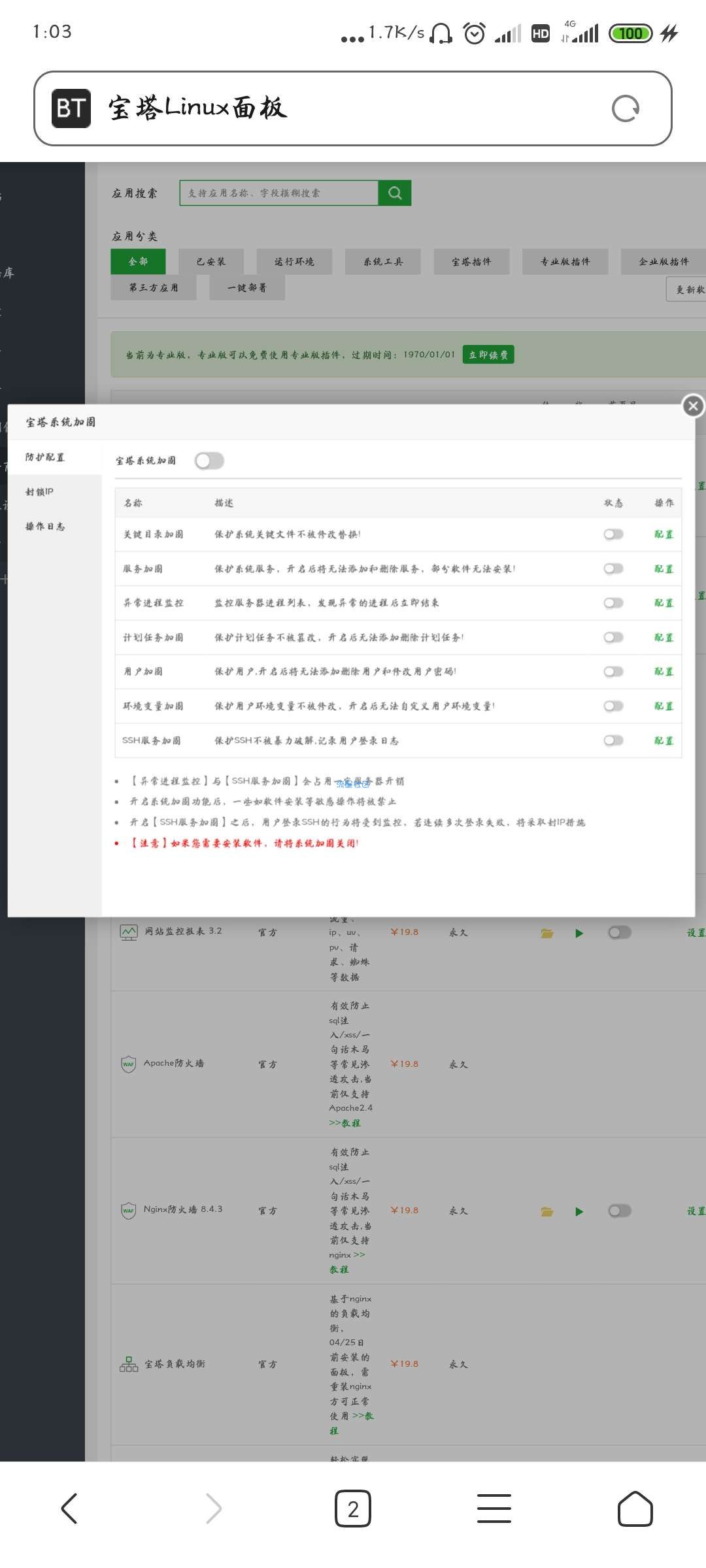Click the ¥19.8 price of Apache防火墙
Image resolution: width=706 pixels, height=1568 pixels.
tap(405, 1064)
